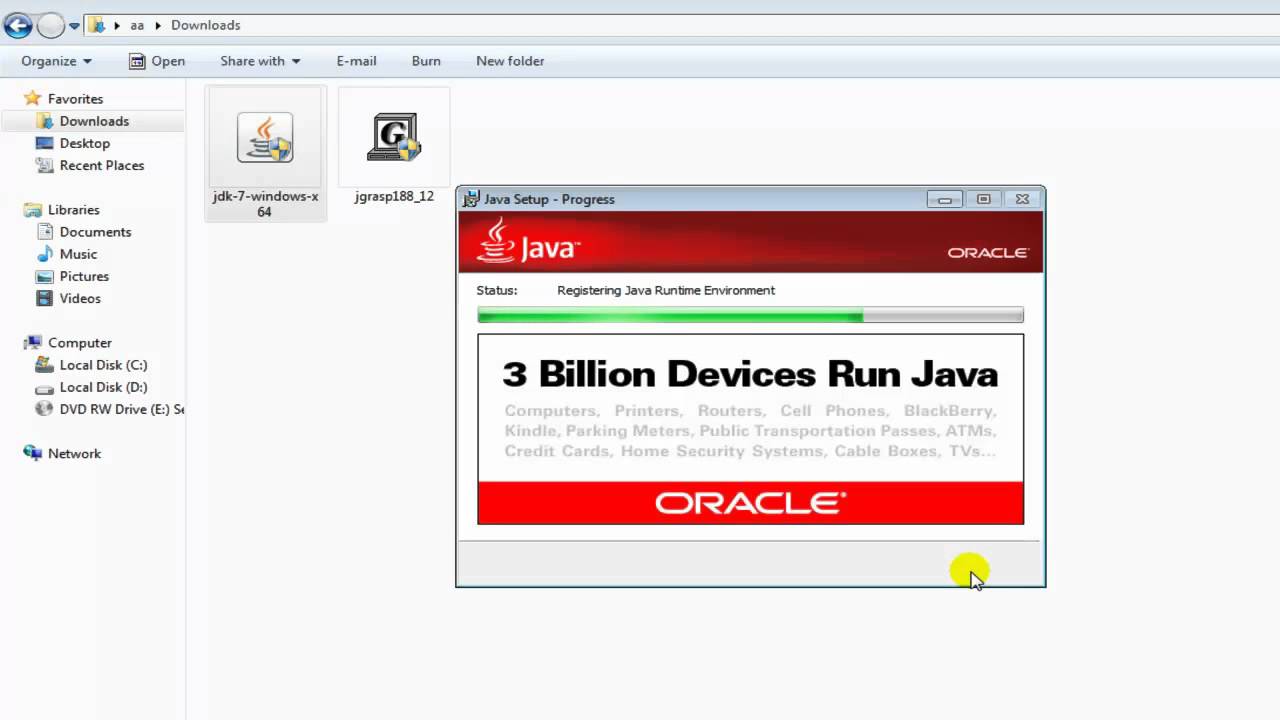
Task: Maximize the Java Setup window
Action: pyautogui.click(x=983, y=199)
